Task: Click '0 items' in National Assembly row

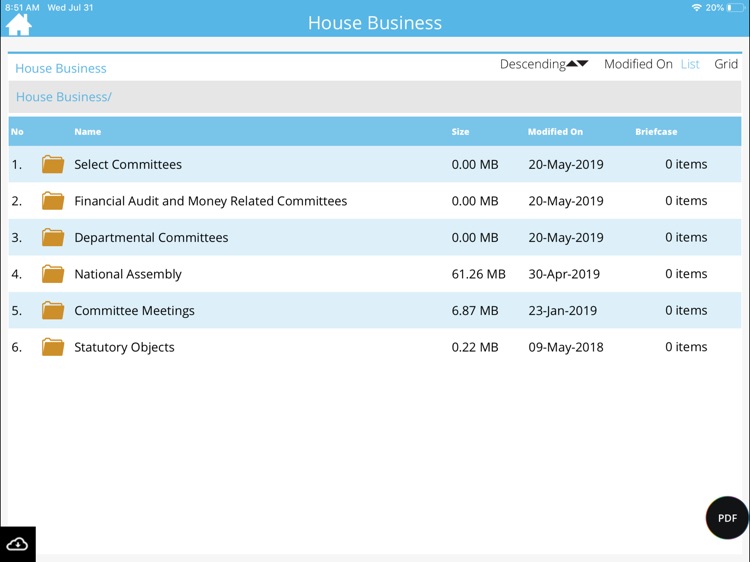Action: [686, 274]
